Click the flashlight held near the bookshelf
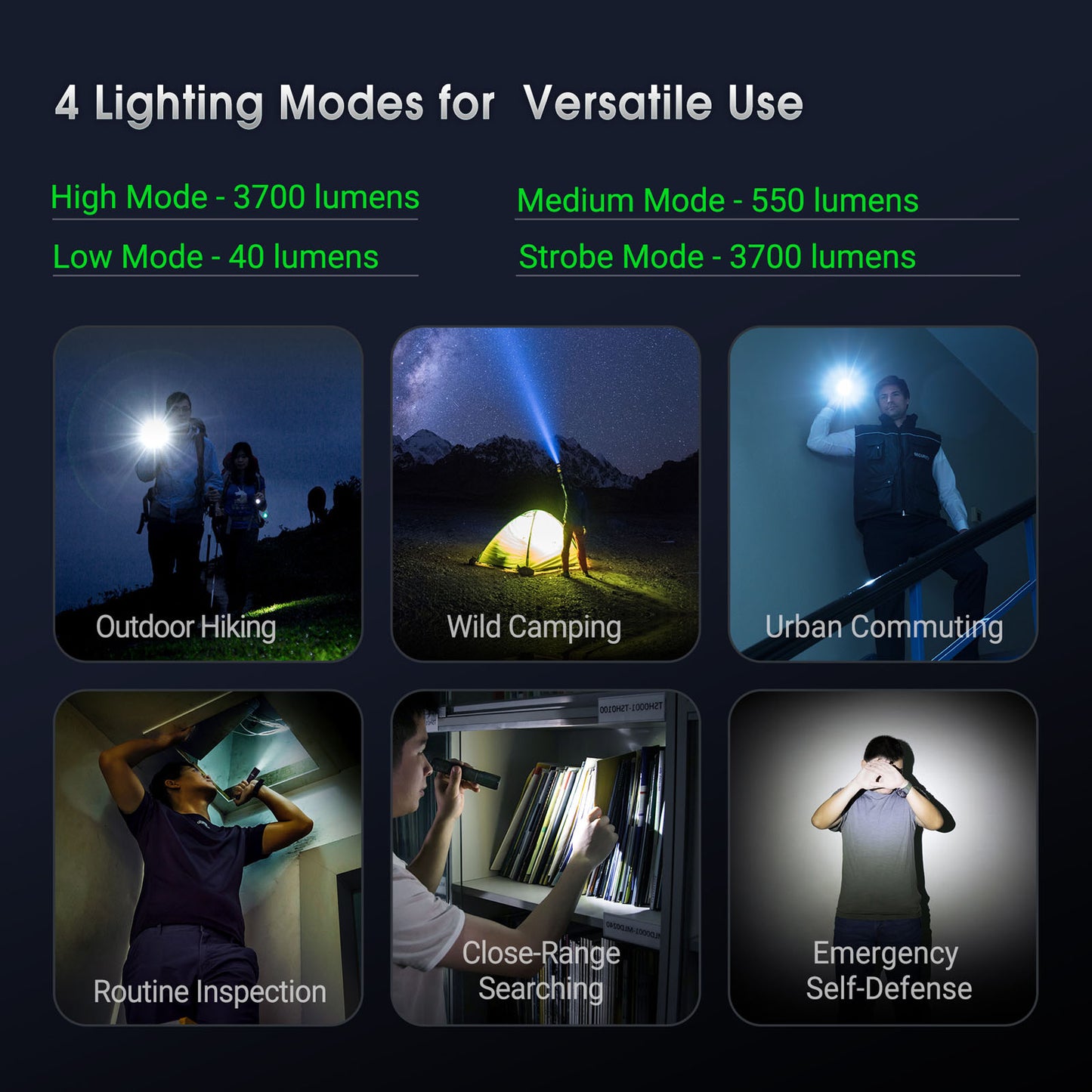Viewport: 1092px width, 1092px height. [466, 773]
